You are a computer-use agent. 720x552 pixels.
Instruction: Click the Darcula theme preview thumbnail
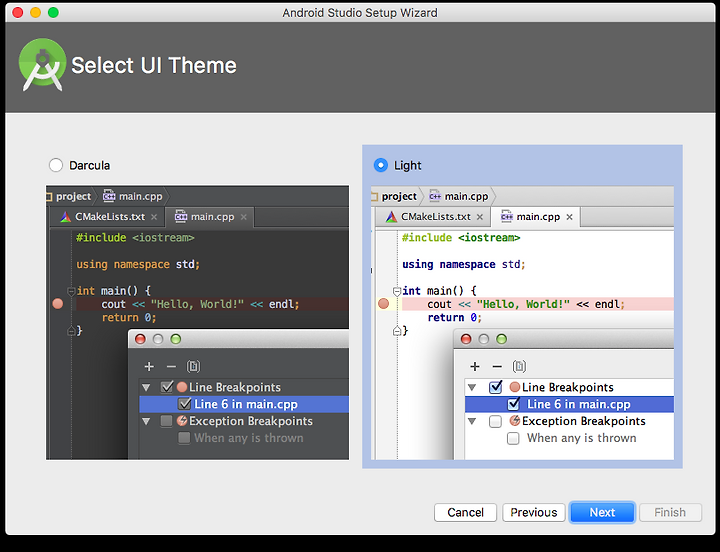tap(197, 322)
